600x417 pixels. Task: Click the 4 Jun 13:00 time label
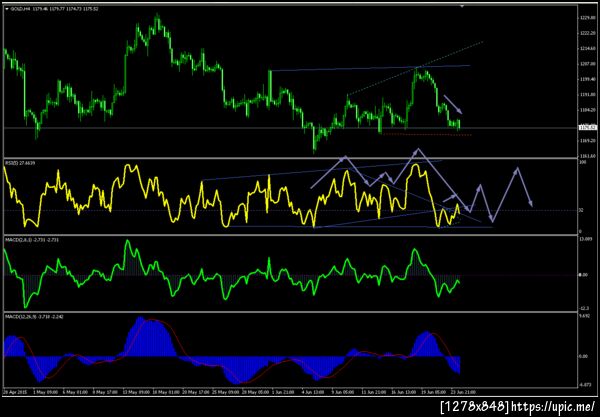[313, 392]
